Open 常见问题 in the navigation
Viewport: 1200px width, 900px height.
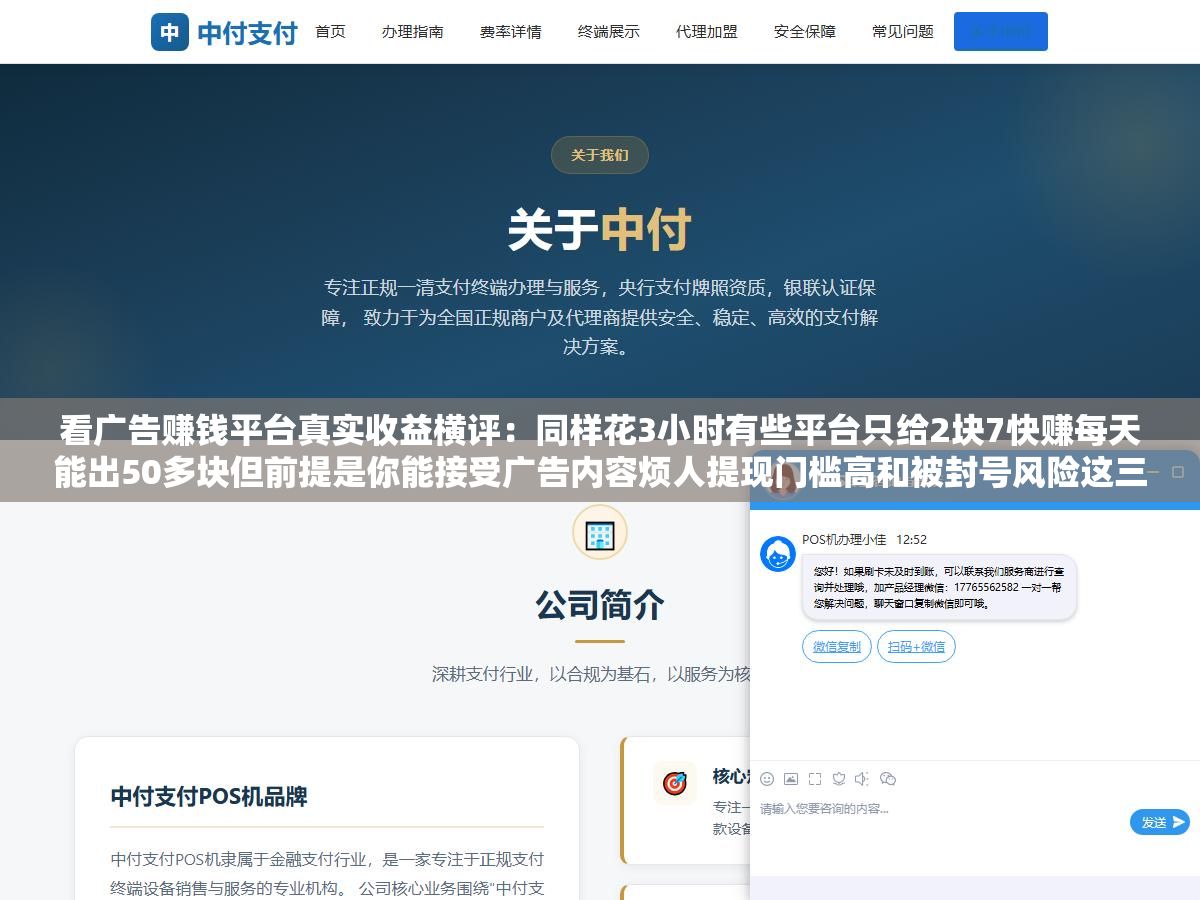tap(902, 32)
